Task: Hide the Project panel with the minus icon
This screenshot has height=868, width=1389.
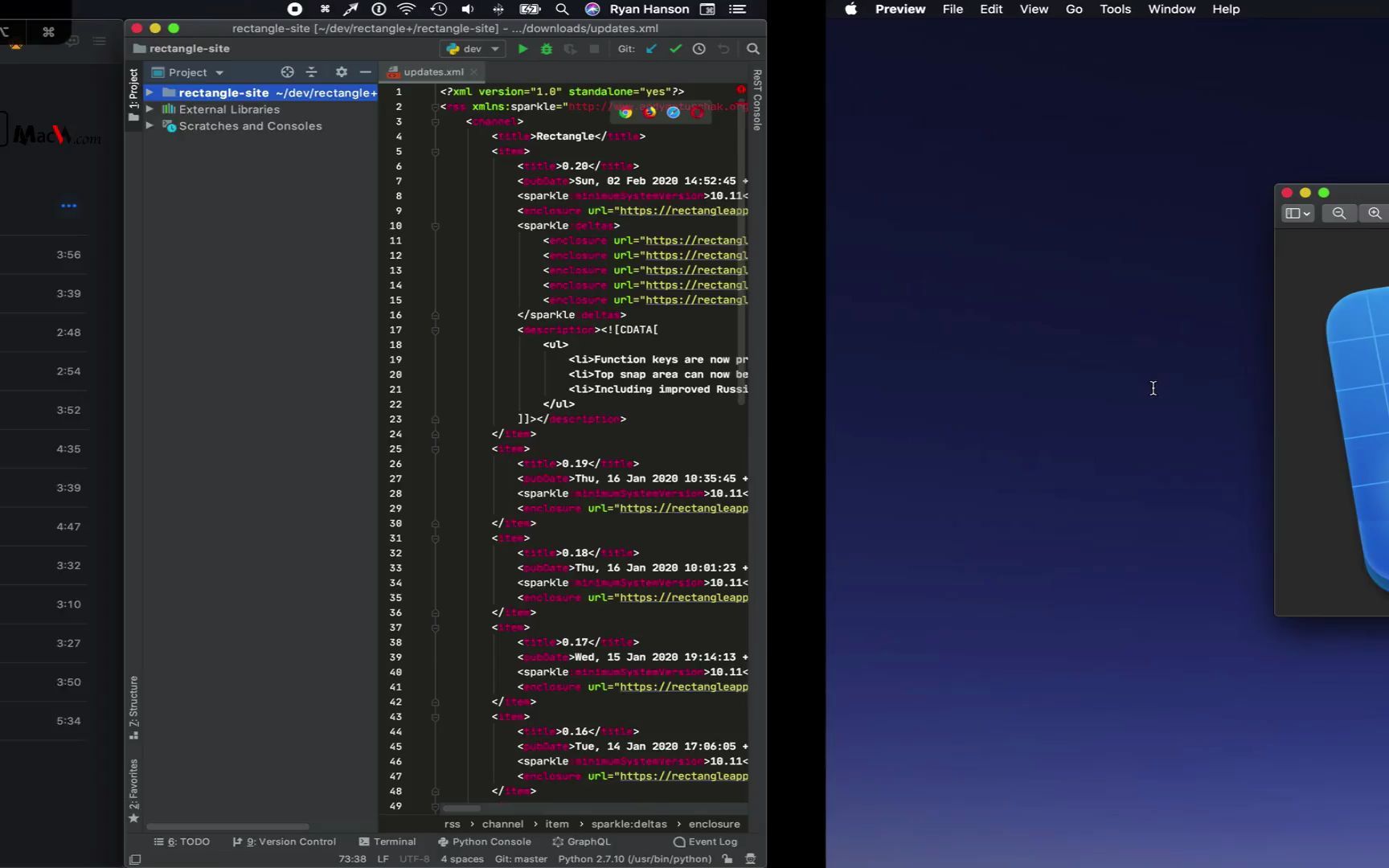Action: (x=365, y=72)
